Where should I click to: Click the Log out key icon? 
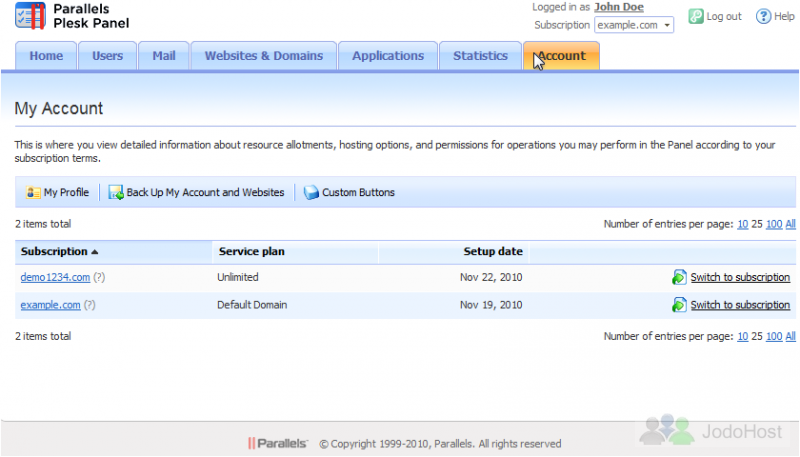pyautogui.click(x=696, y=16)
